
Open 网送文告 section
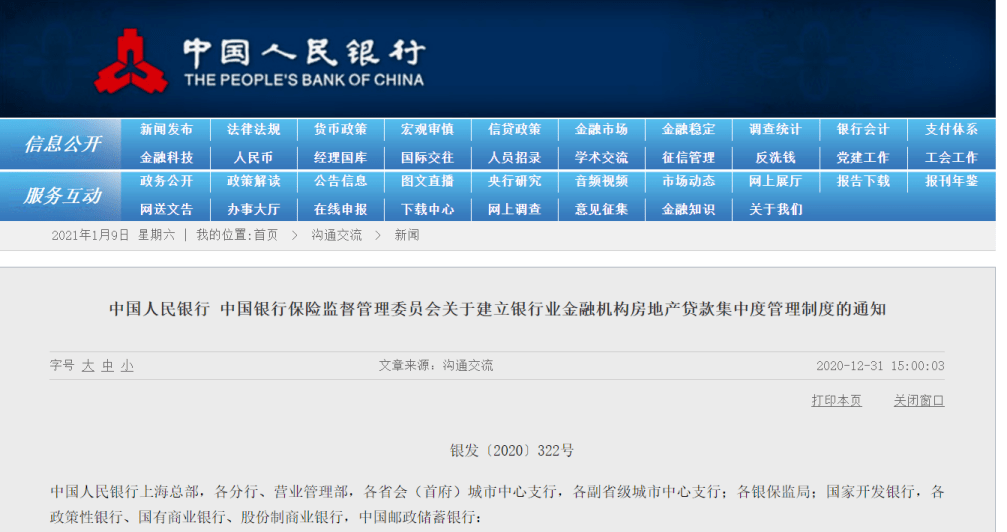click(166, 209)
